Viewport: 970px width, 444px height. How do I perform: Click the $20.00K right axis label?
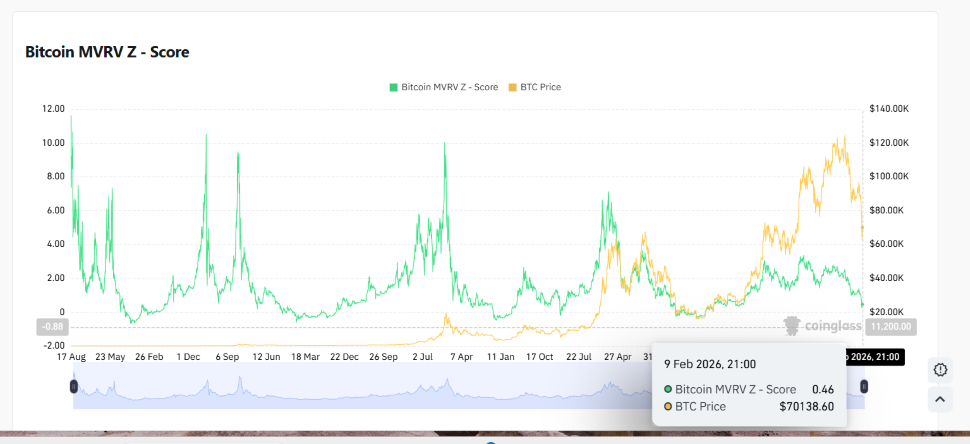(887, 312)
